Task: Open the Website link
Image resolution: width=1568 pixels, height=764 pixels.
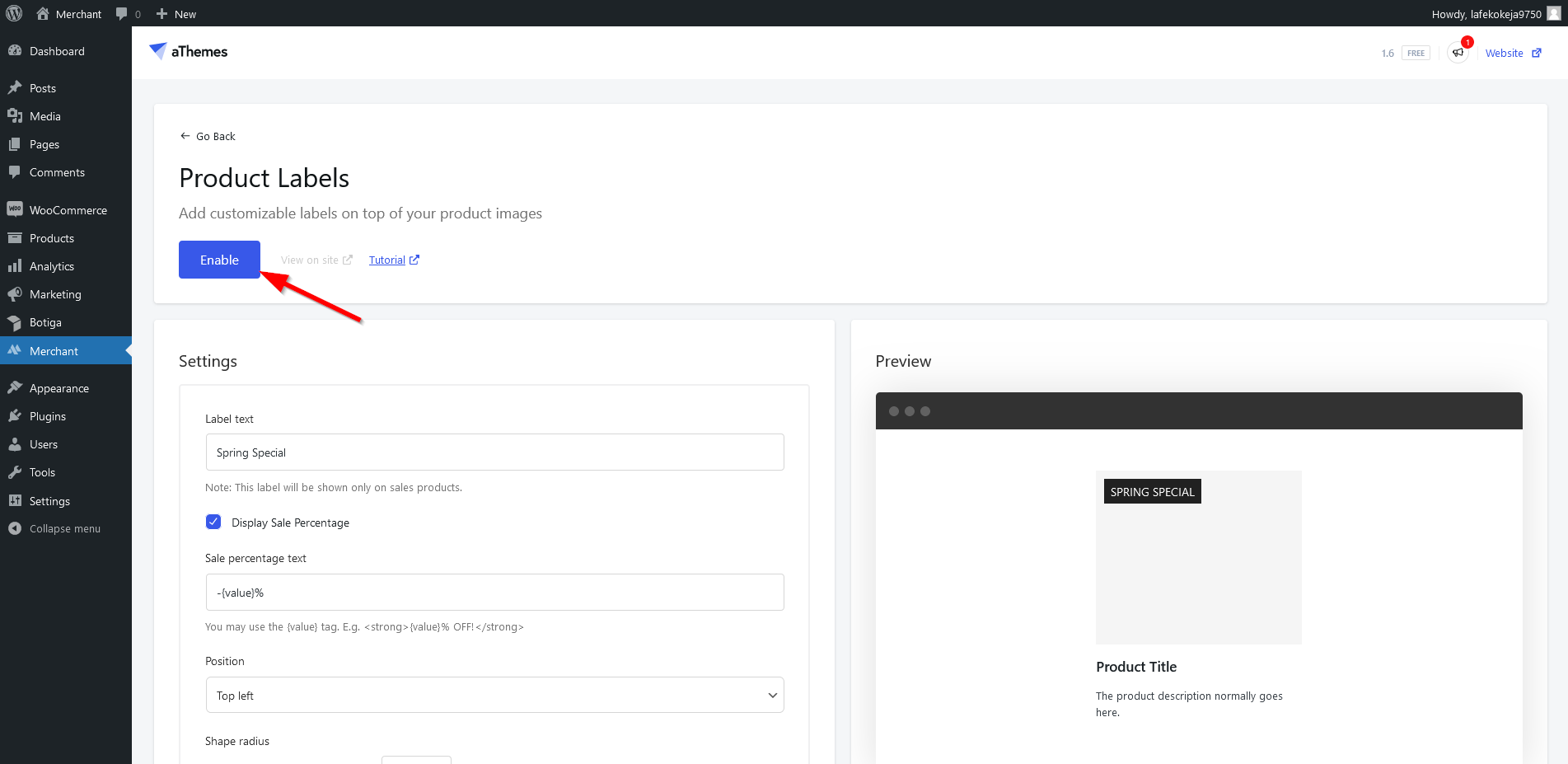Action: coord(1513,53)
